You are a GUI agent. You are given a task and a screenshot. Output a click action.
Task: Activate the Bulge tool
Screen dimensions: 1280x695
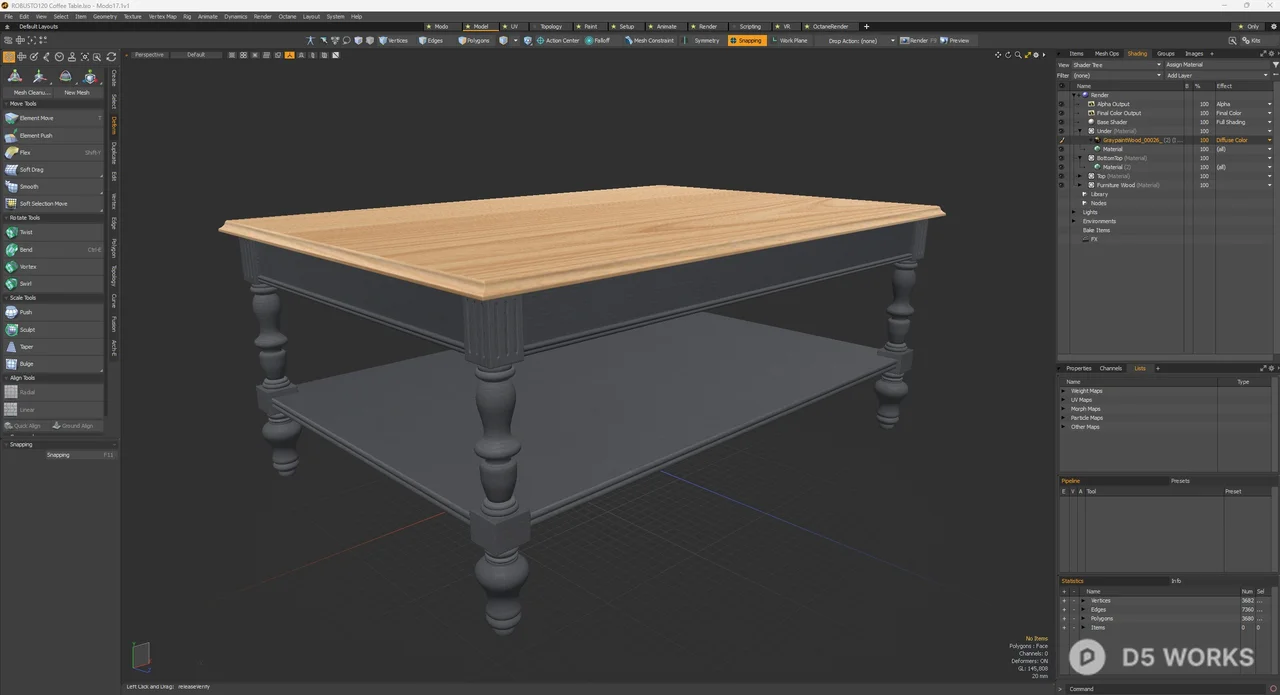pyautogui.click(x=53, y=364)
